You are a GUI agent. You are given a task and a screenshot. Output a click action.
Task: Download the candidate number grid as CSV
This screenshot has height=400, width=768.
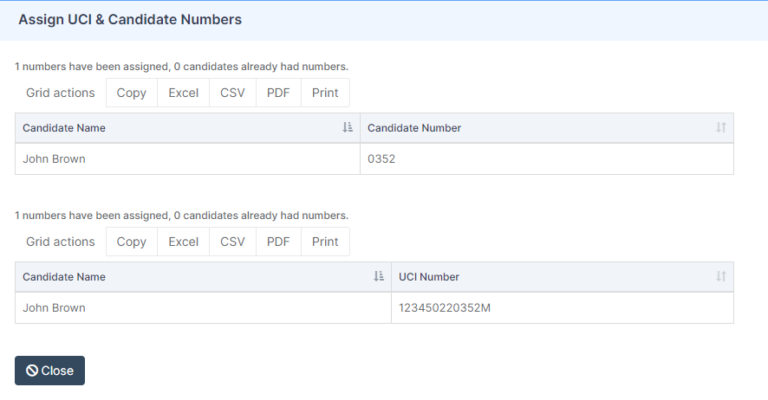(x=232, y=93)
